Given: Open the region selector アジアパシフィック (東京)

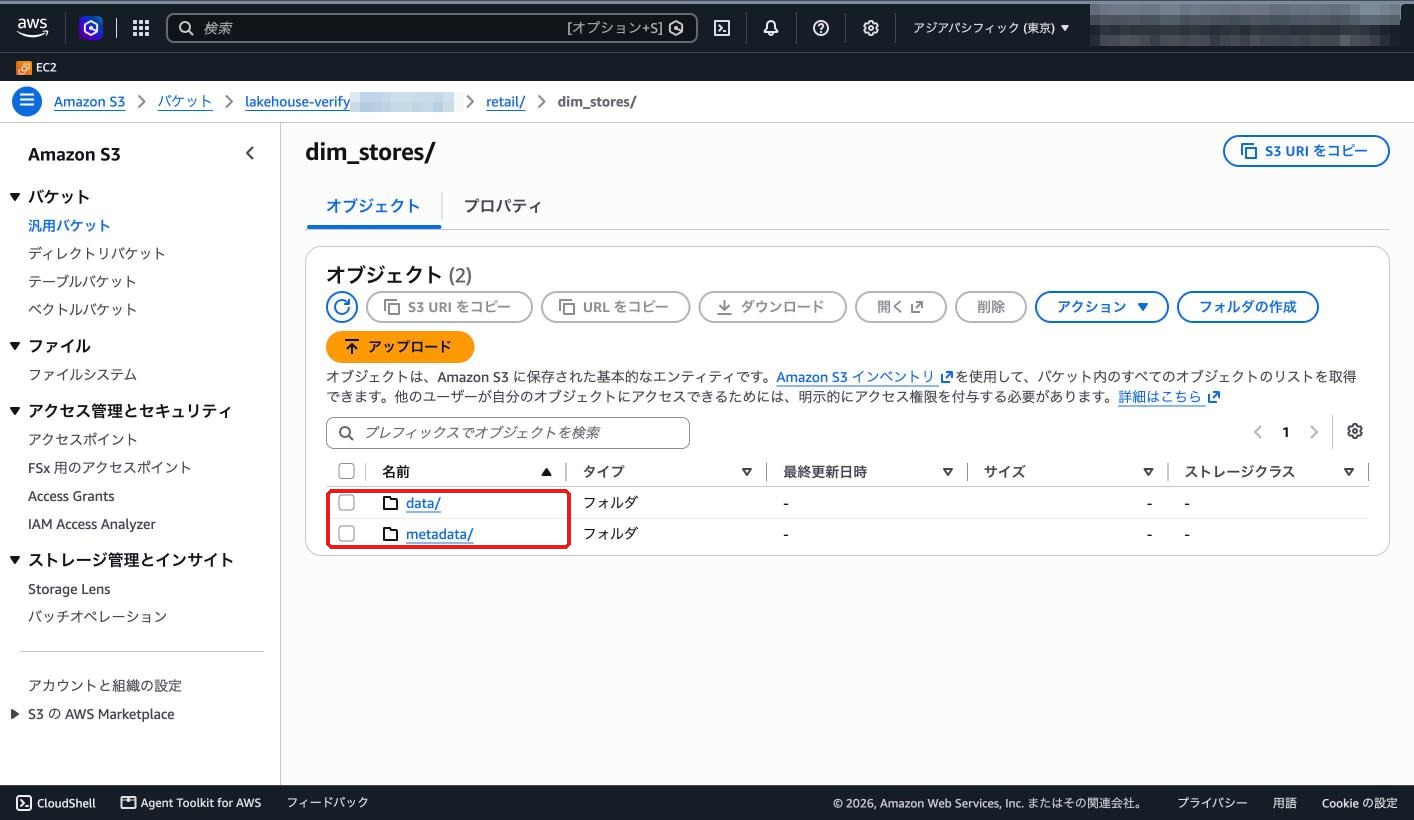Looking at the screenshot, I should 991,28.
